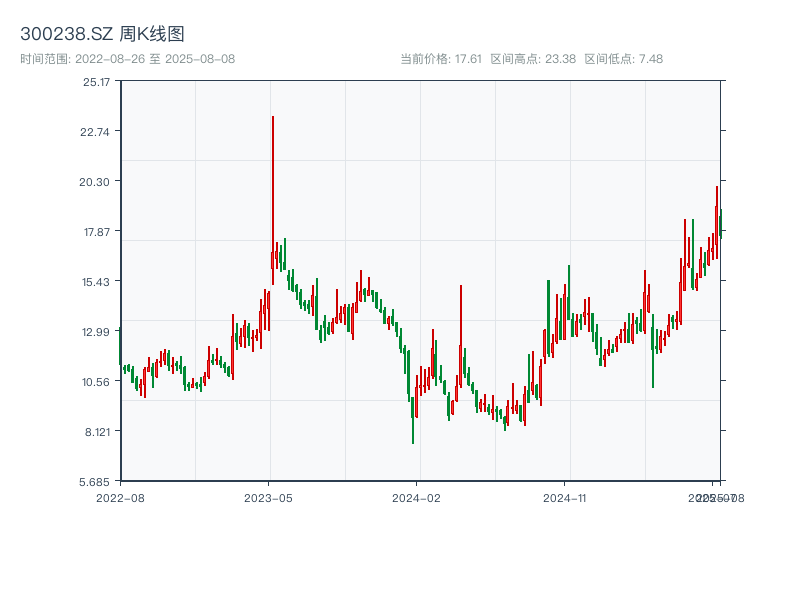The width and height of the screenshot is (800, 600).
Task: Click the y-axis label 5.685
Action: [94, 482]
